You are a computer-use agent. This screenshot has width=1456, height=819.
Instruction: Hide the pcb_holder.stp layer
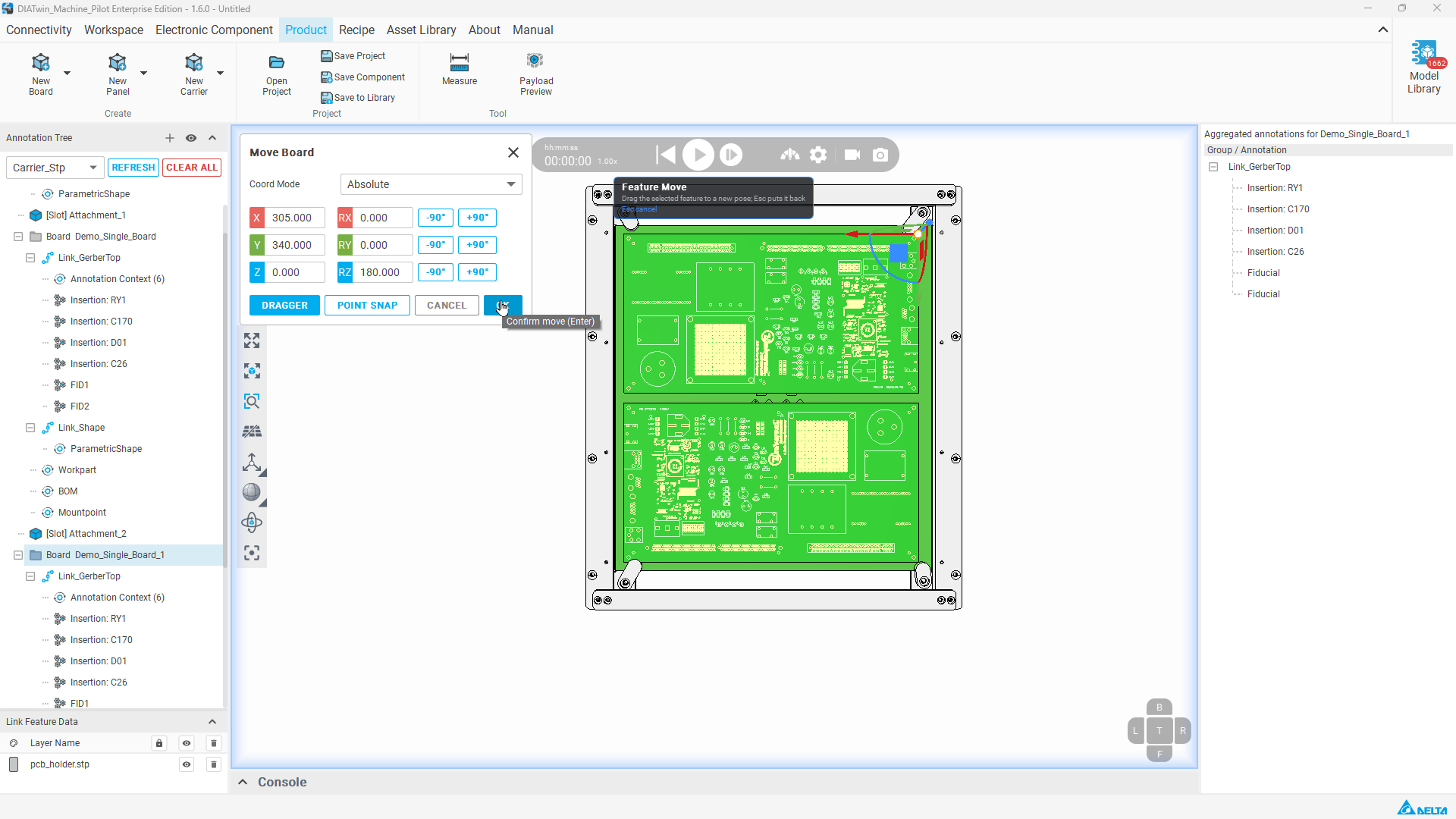pyautogui.click(x=187, y=764)
